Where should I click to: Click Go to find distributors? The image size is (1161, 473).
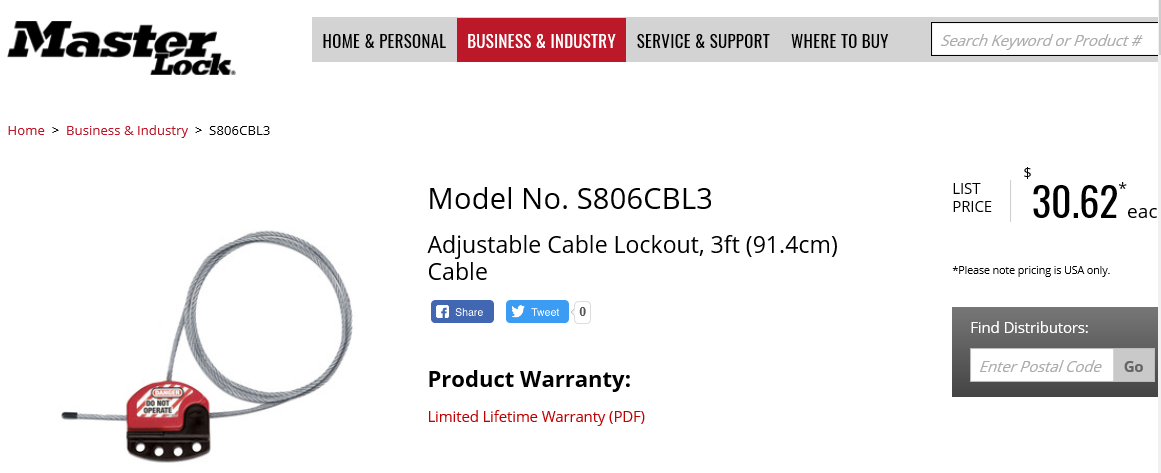(x=1134, y=366)
